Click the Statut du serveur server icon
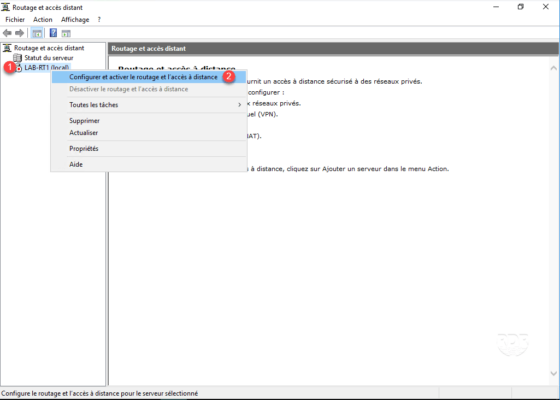This screenshot has height=400, width=560. pyautogui.click(x=18, y=58)
